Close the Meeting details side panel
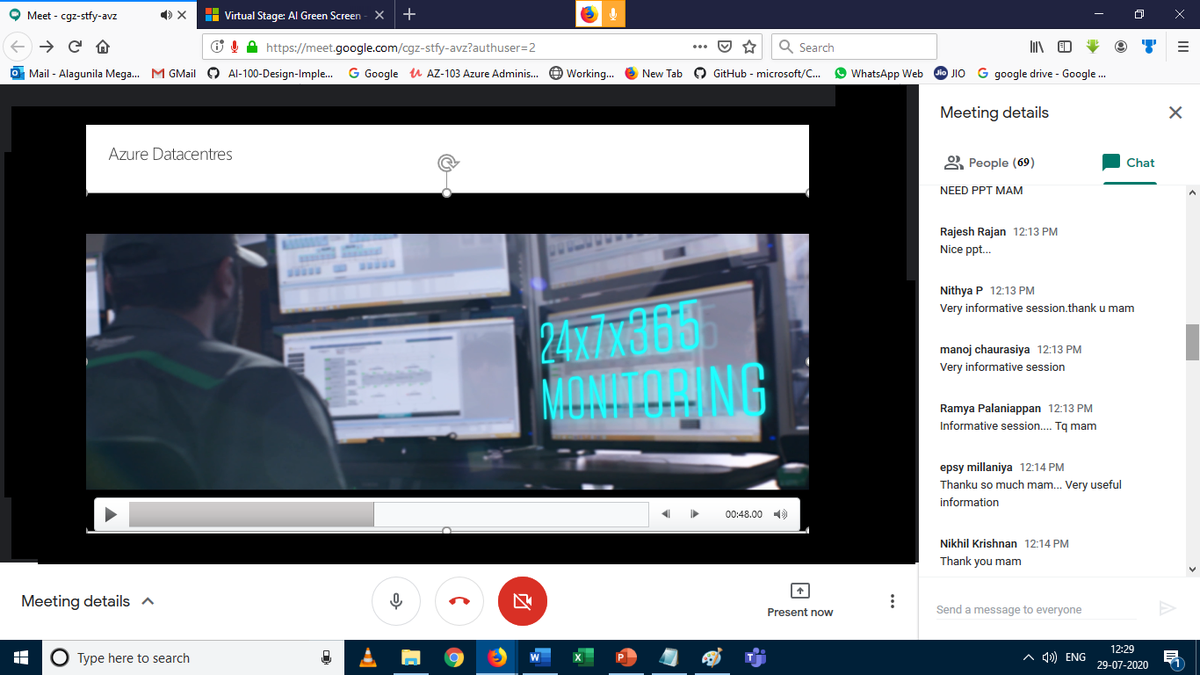 click(x=1175, y=113)
